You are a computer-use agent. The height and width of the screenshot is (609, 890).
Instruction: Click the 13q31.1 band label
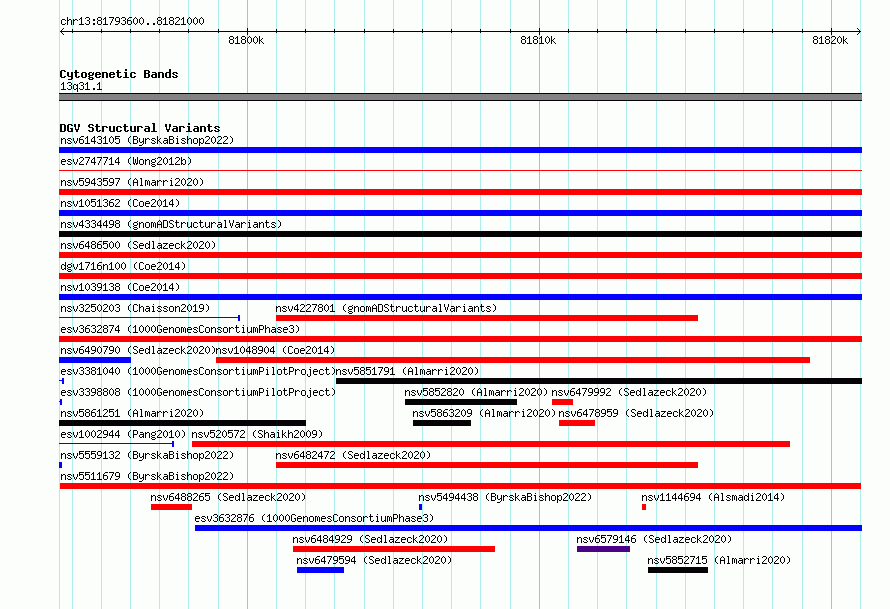(81, 86)
